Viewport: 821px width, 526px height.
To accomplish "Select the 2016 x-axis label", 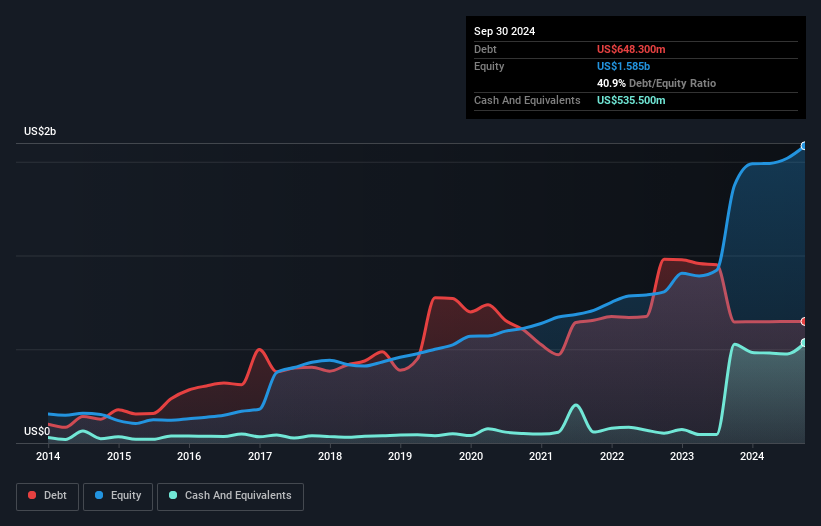I will 189,456.
